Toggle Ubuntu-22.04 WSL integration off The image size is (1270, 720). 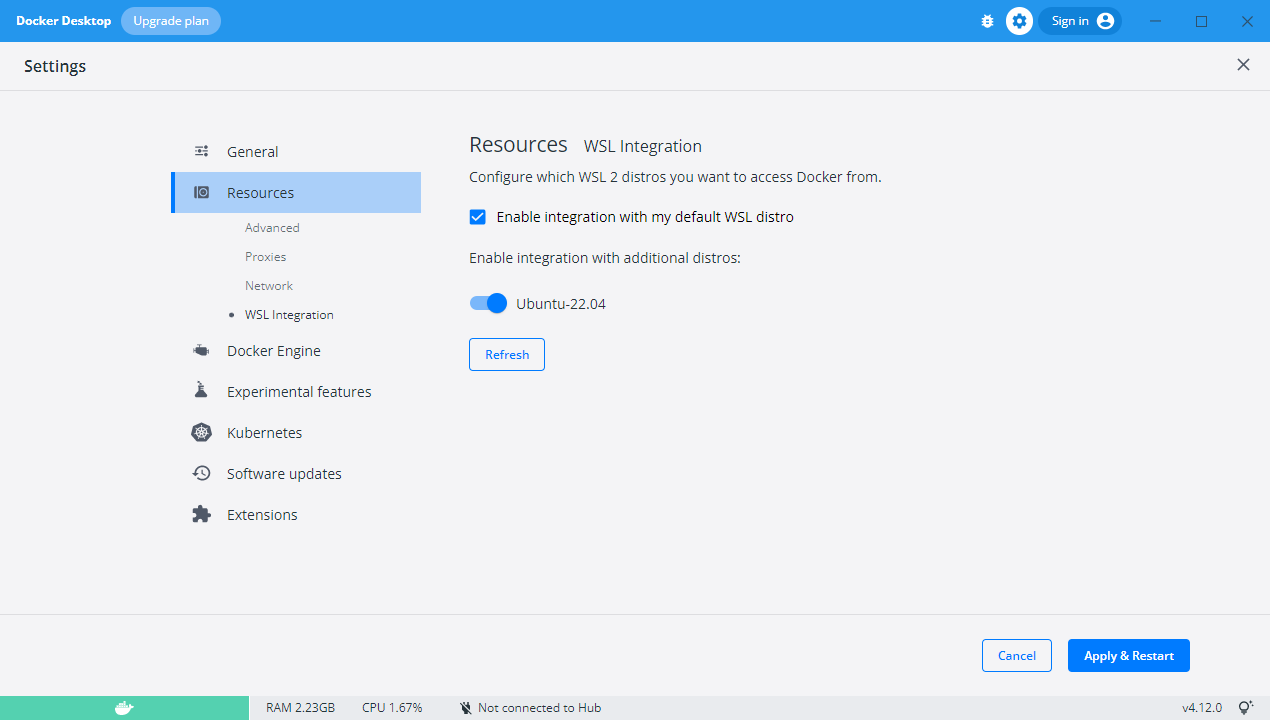488,303
